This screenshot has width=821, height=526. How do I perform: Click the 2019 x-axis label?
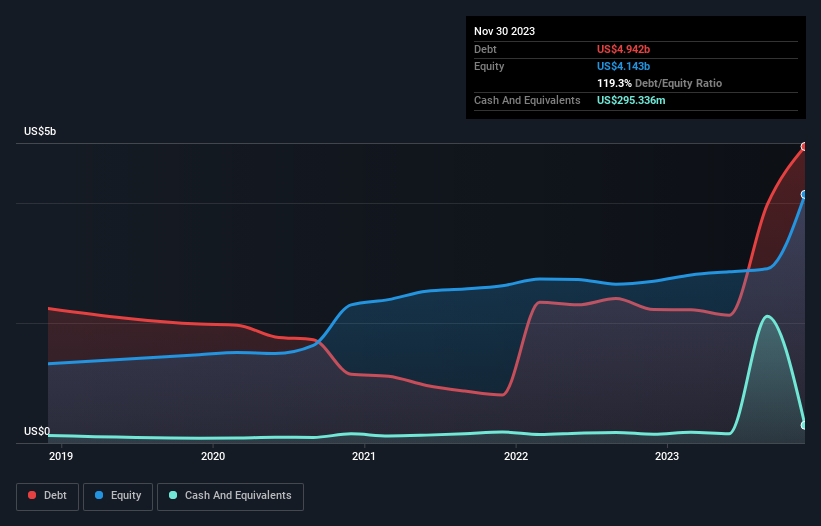61,456
